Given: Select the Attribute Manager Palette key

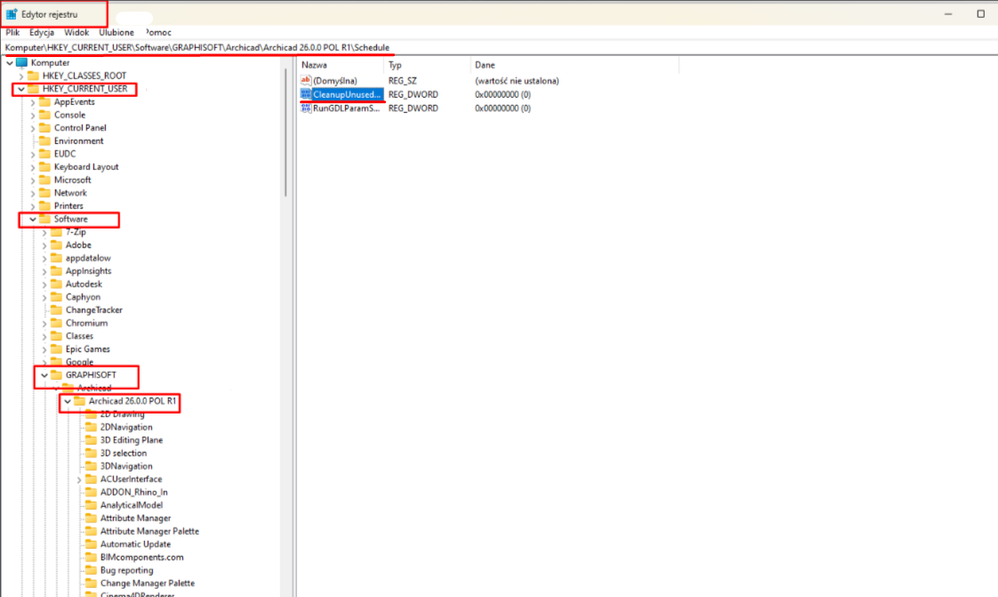Looking at the screenshot, I should [150, 531].
